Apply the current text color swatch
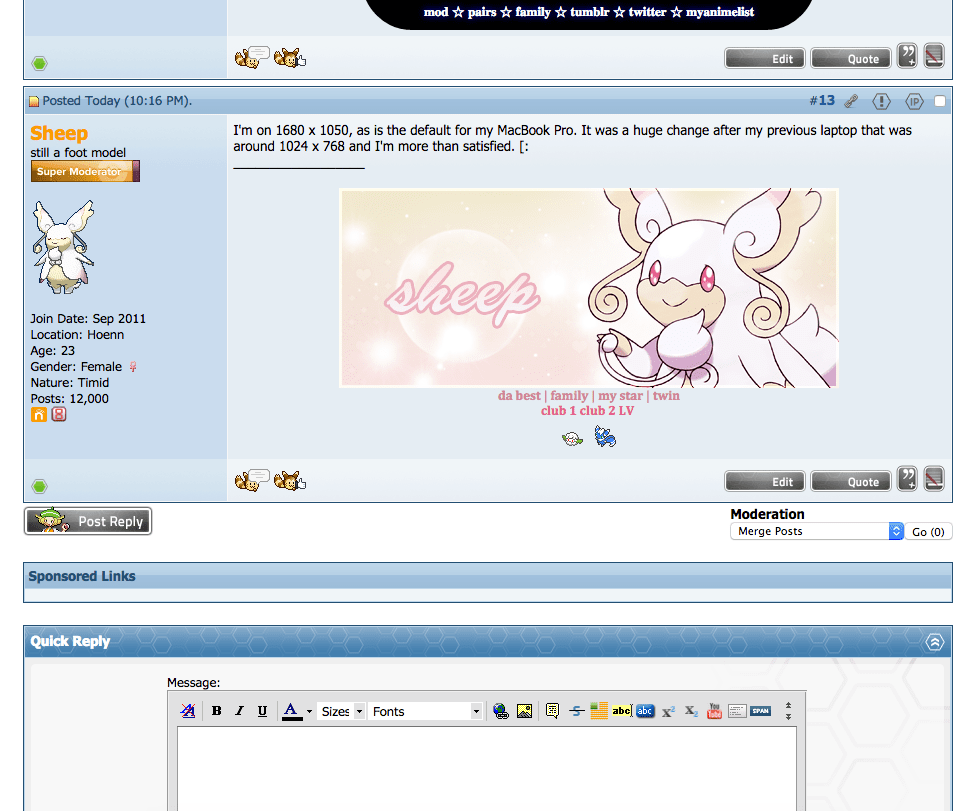This screenshot has width=969, height=811. pos(292,711)
